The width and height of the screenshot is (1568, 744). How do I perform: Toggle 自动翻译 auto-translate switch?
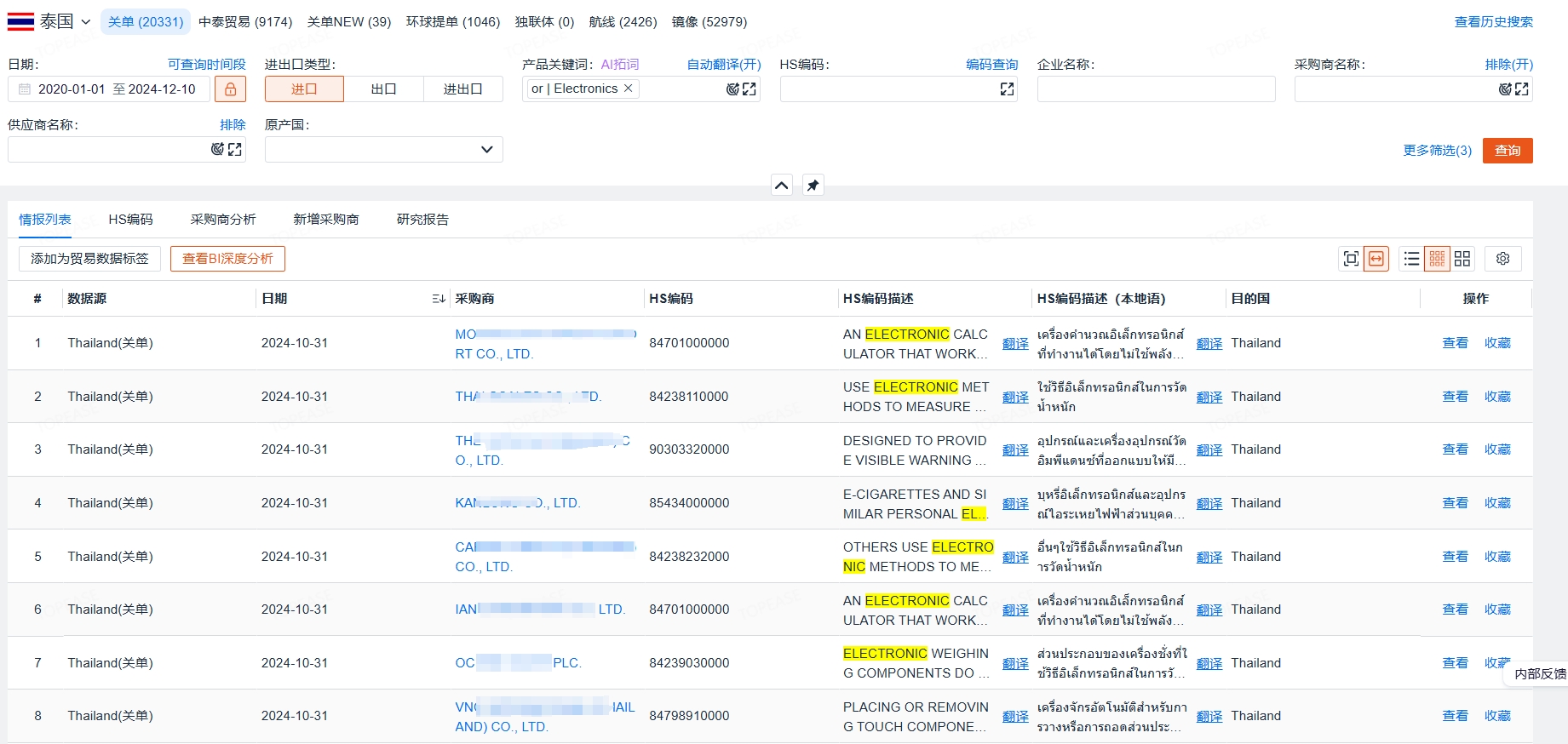(x=723, y=65)
